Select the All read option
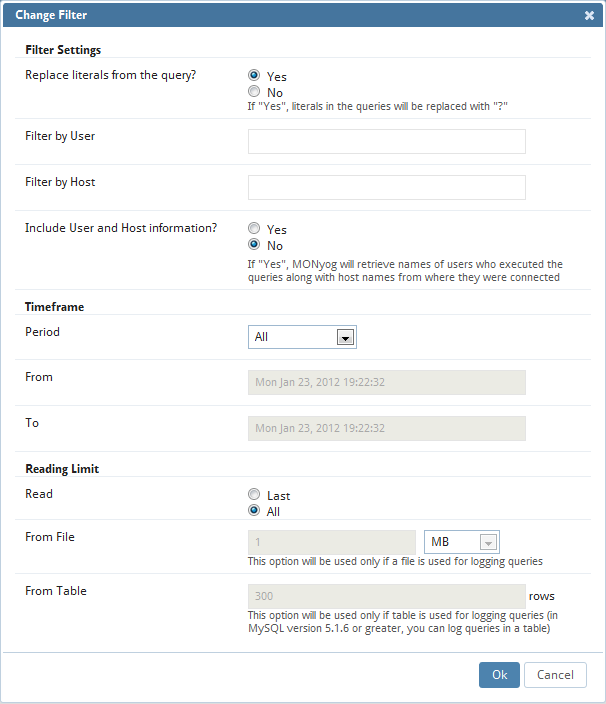606x704 pixels. click(254, 510)
